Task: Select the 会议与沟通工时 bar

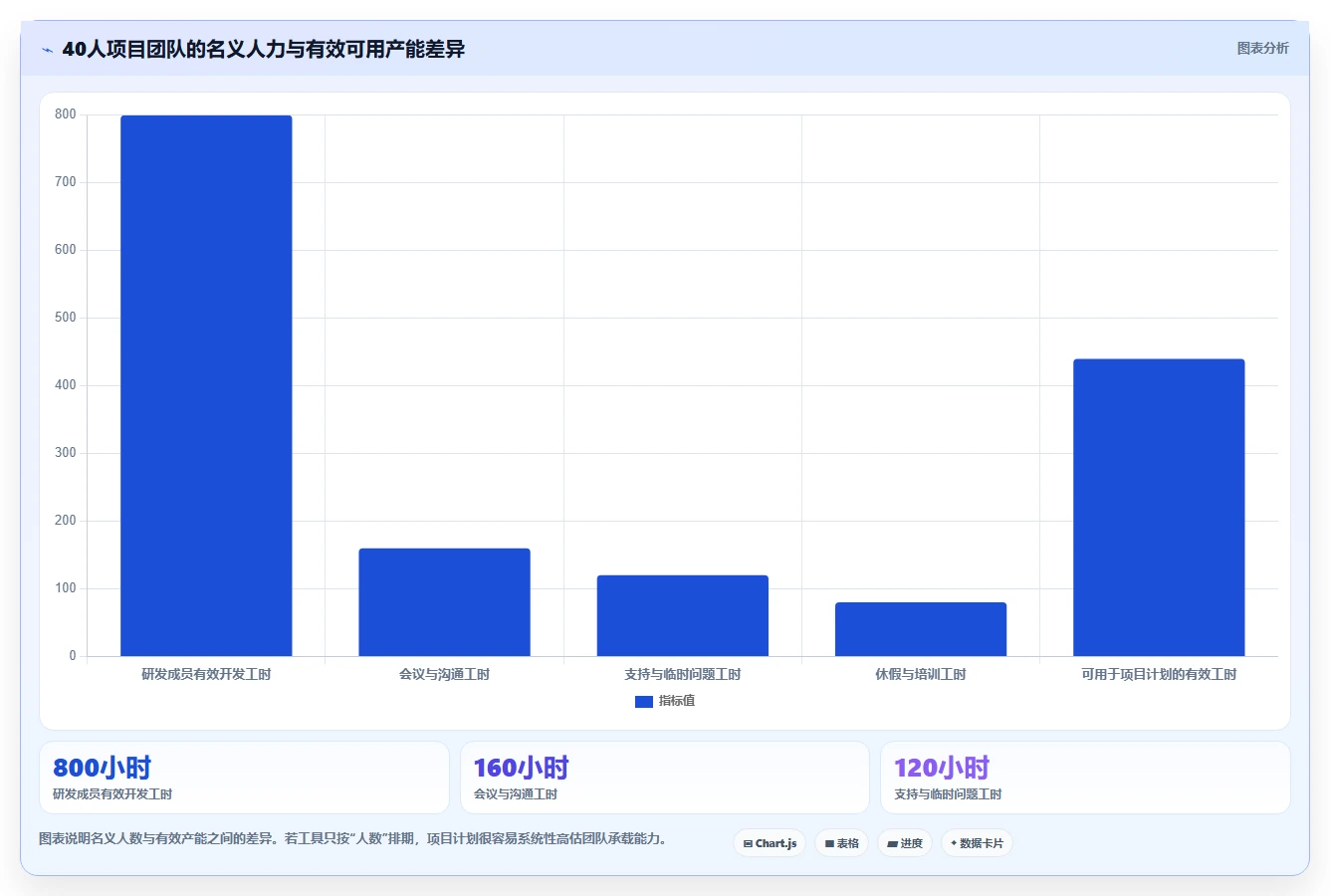Action: [x=444, y=602]
